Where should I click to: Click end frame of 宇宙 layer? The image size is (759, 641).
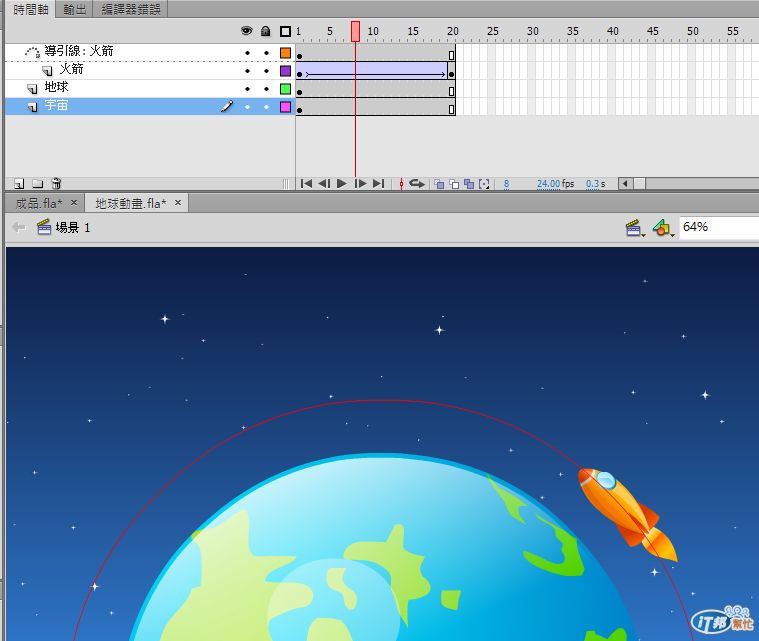coord(451,109)
